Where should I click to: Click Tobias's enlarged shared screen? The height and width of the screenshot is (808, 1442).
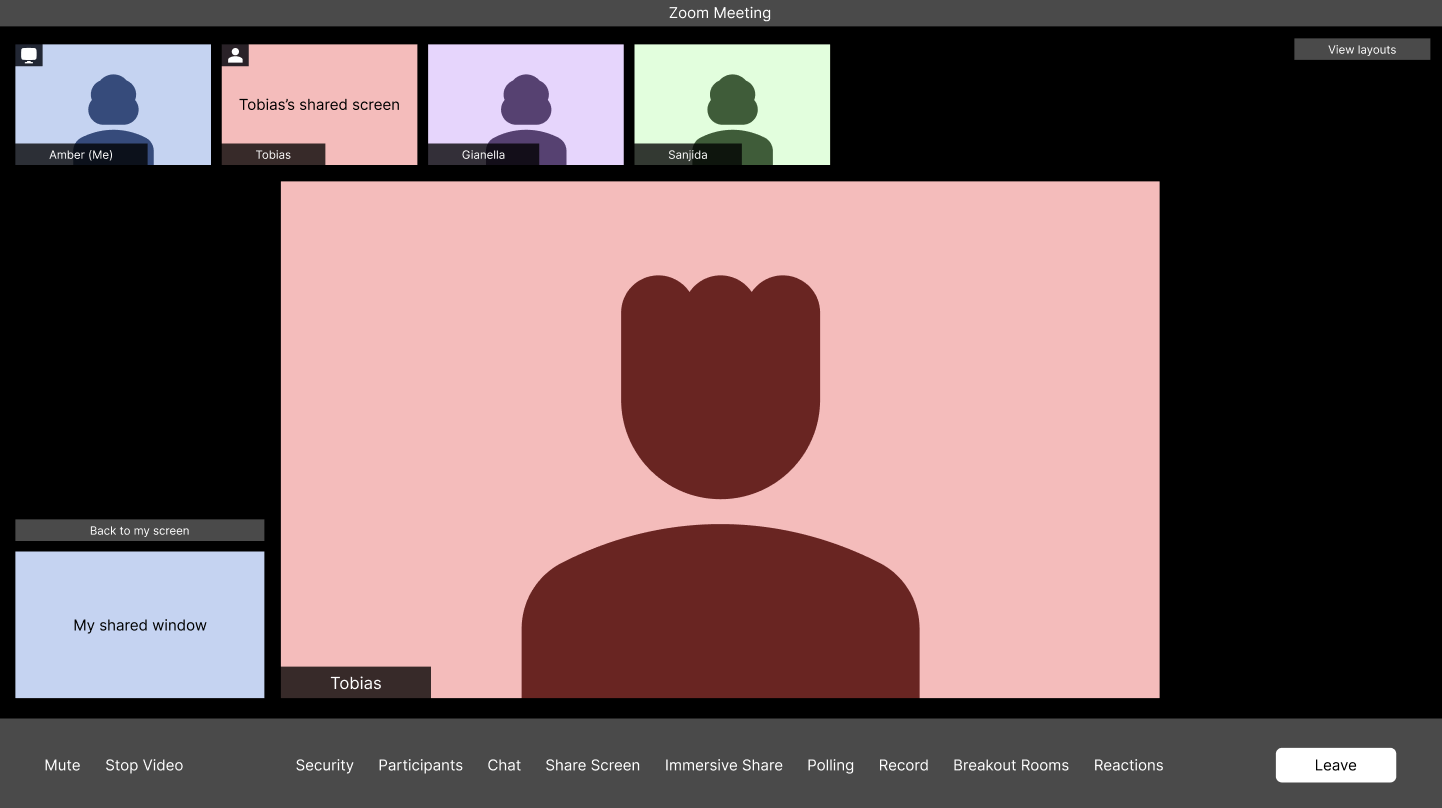720,438
